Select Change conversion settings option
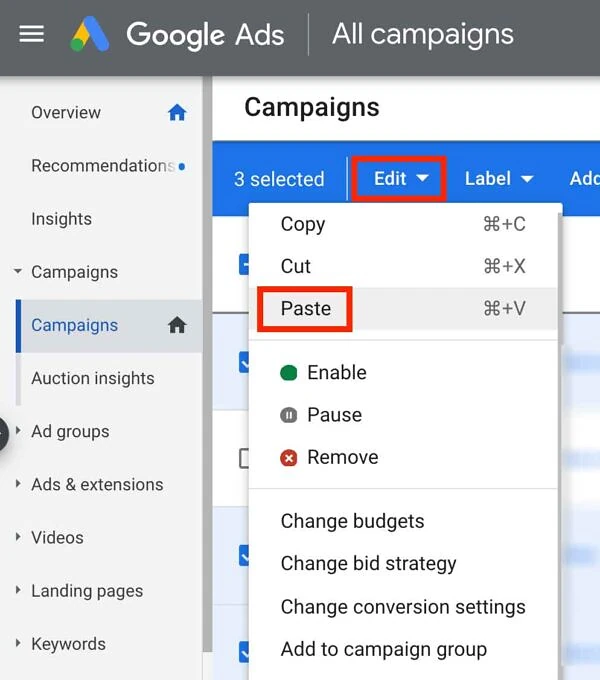 pyautogui.click(x=403, y=607)
